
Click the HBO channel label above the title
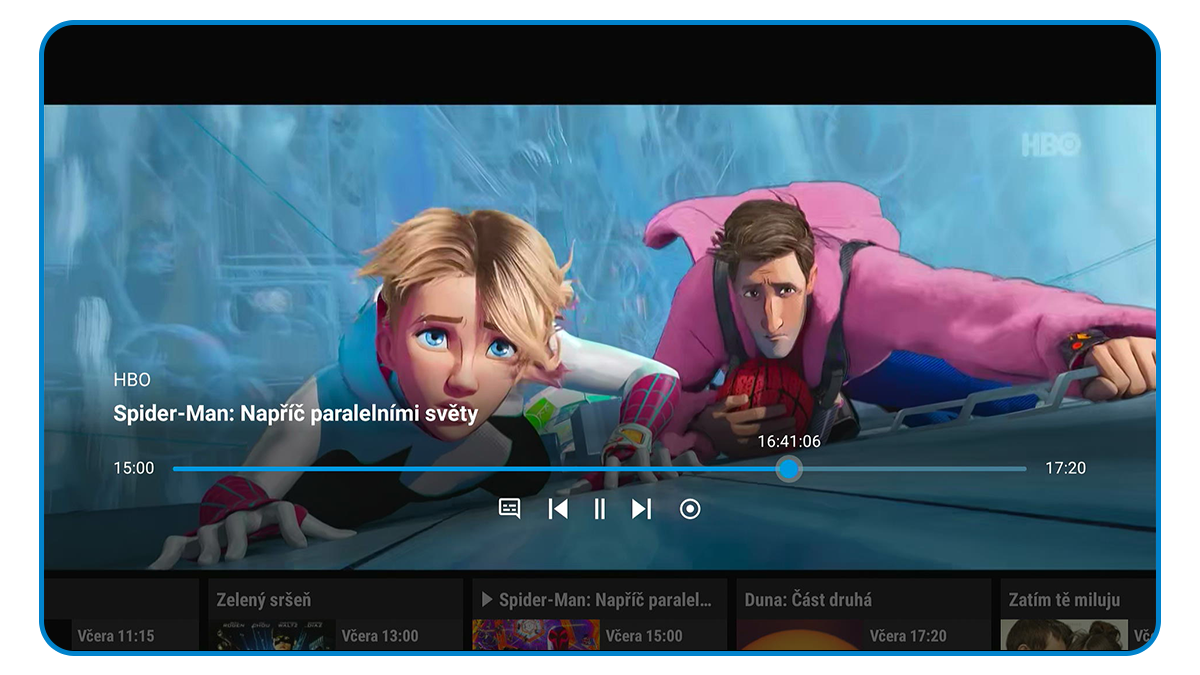(x=132, y=380)
